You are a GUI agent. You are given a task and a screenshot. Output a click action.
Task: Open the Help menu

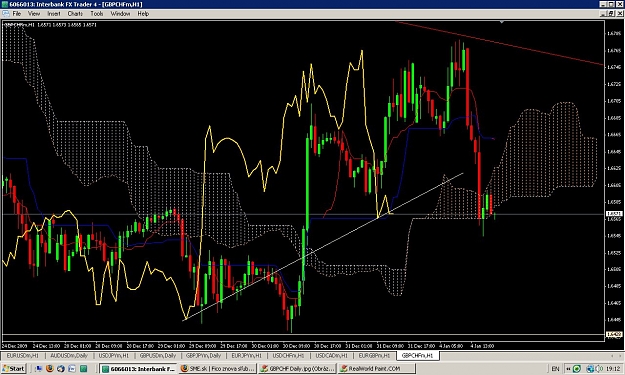[143, 14]
